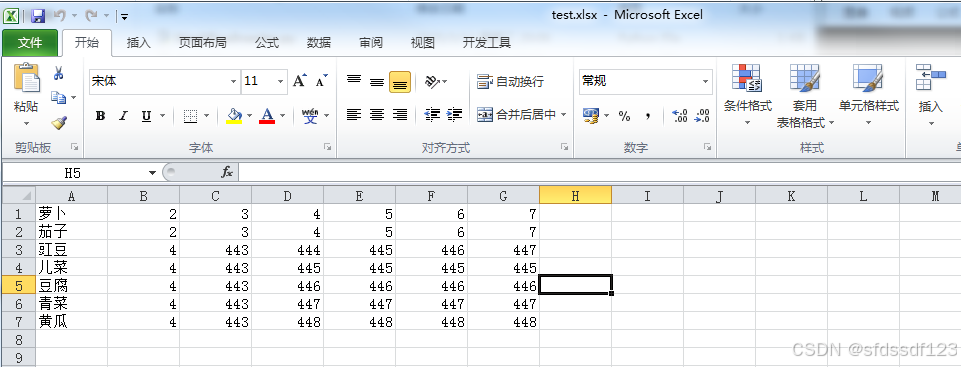Align text right
The width and height of the screenshot is (961, 367).
(400, 115)
